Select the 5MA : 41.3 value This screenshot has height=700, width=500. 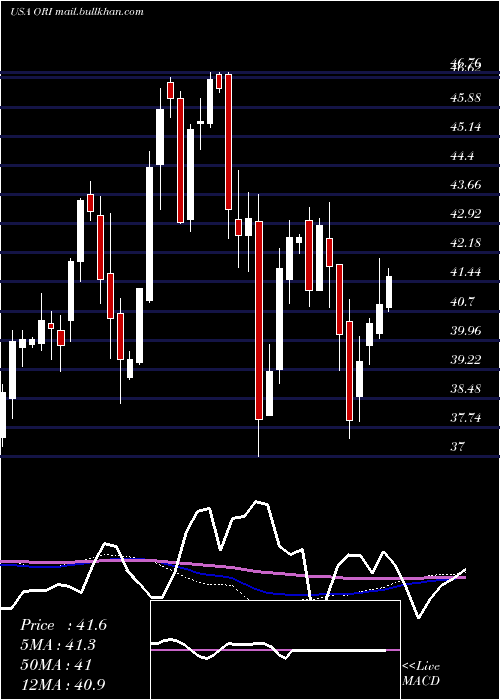(58, 645)
